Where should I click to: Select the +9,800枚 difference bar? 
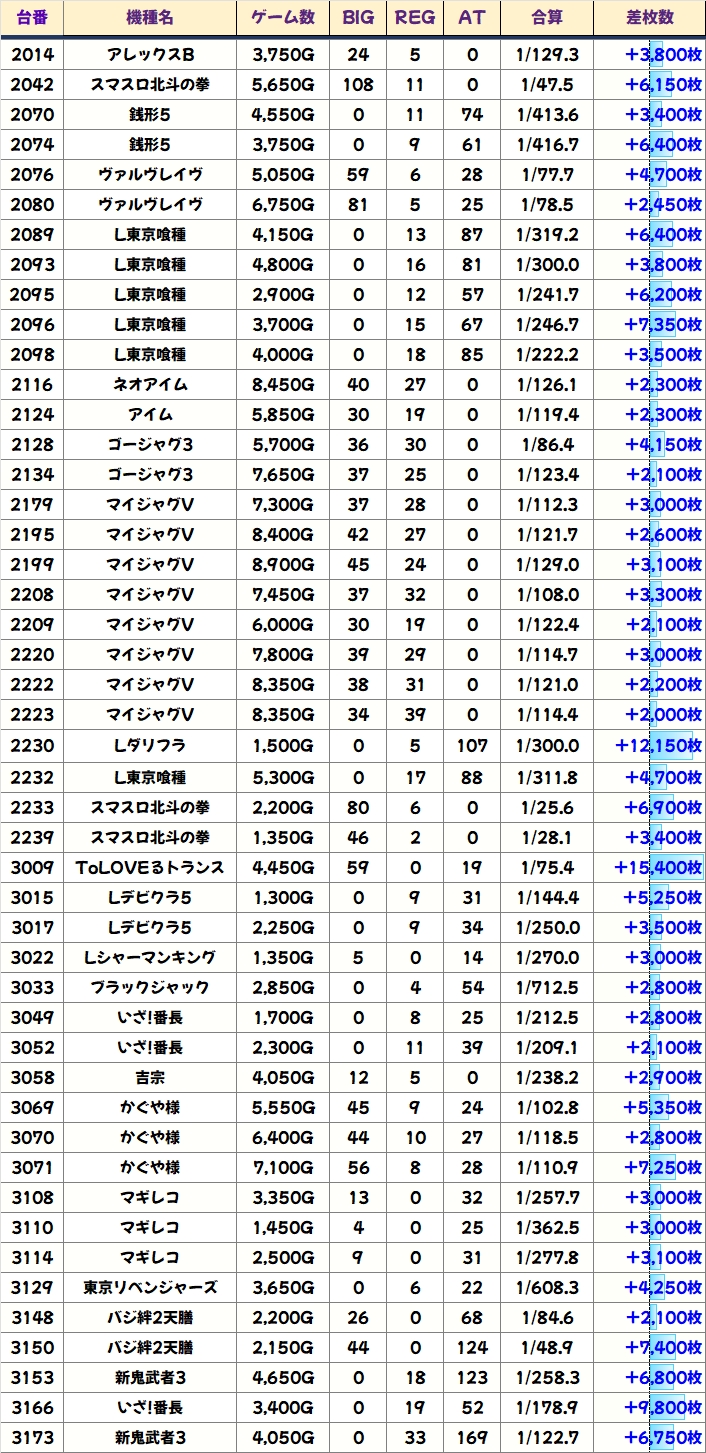pos(663,1408)
